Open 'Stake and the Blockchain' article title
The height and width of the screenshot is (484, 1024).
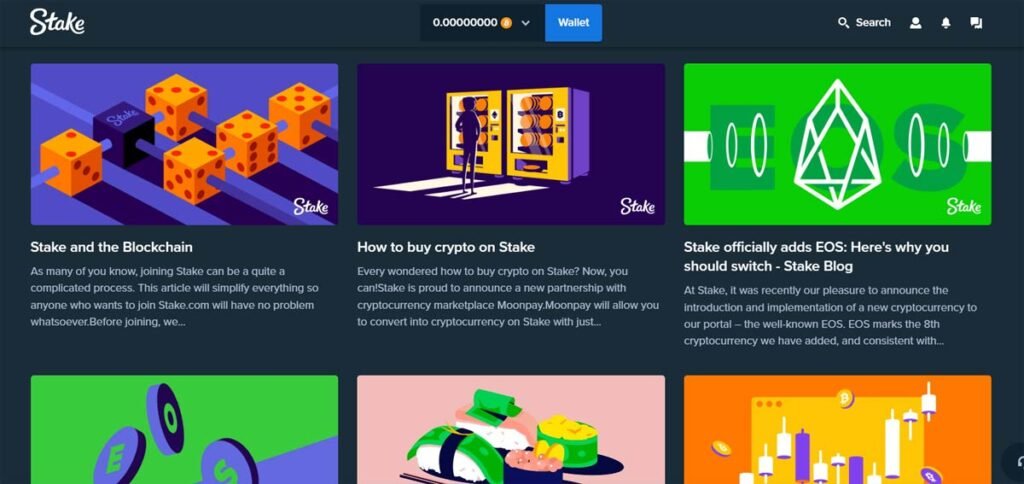point(112,247)
